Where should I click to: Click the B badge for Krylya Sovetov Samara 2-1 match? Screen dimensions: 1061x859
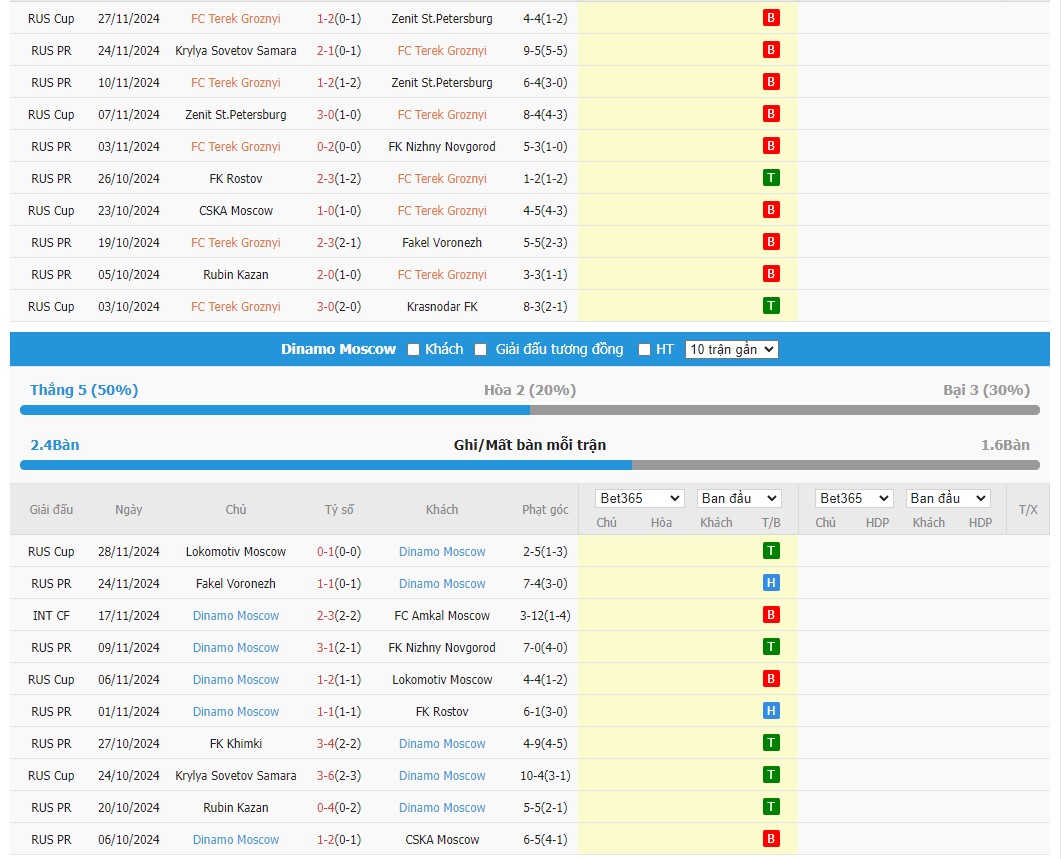(x=771, y=50)
